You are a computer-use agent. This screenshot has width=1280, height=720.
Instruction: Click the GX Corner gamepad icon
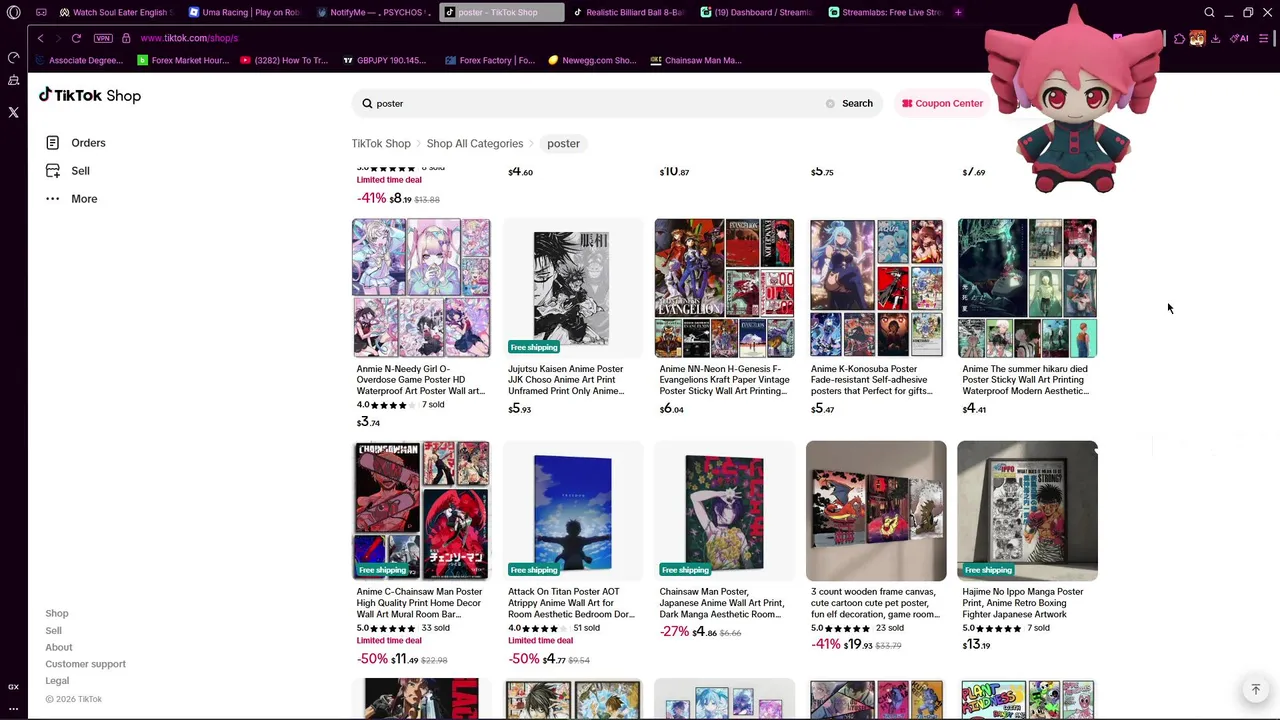(41, 12)
